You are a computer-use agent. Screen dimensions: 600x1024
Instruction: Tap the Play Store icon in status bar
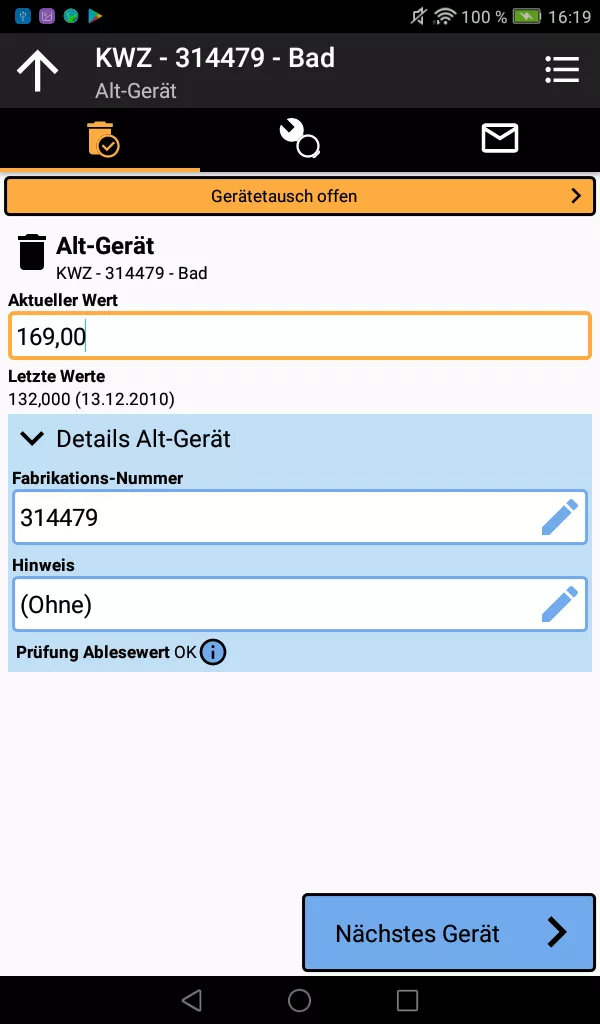[96, 16]
